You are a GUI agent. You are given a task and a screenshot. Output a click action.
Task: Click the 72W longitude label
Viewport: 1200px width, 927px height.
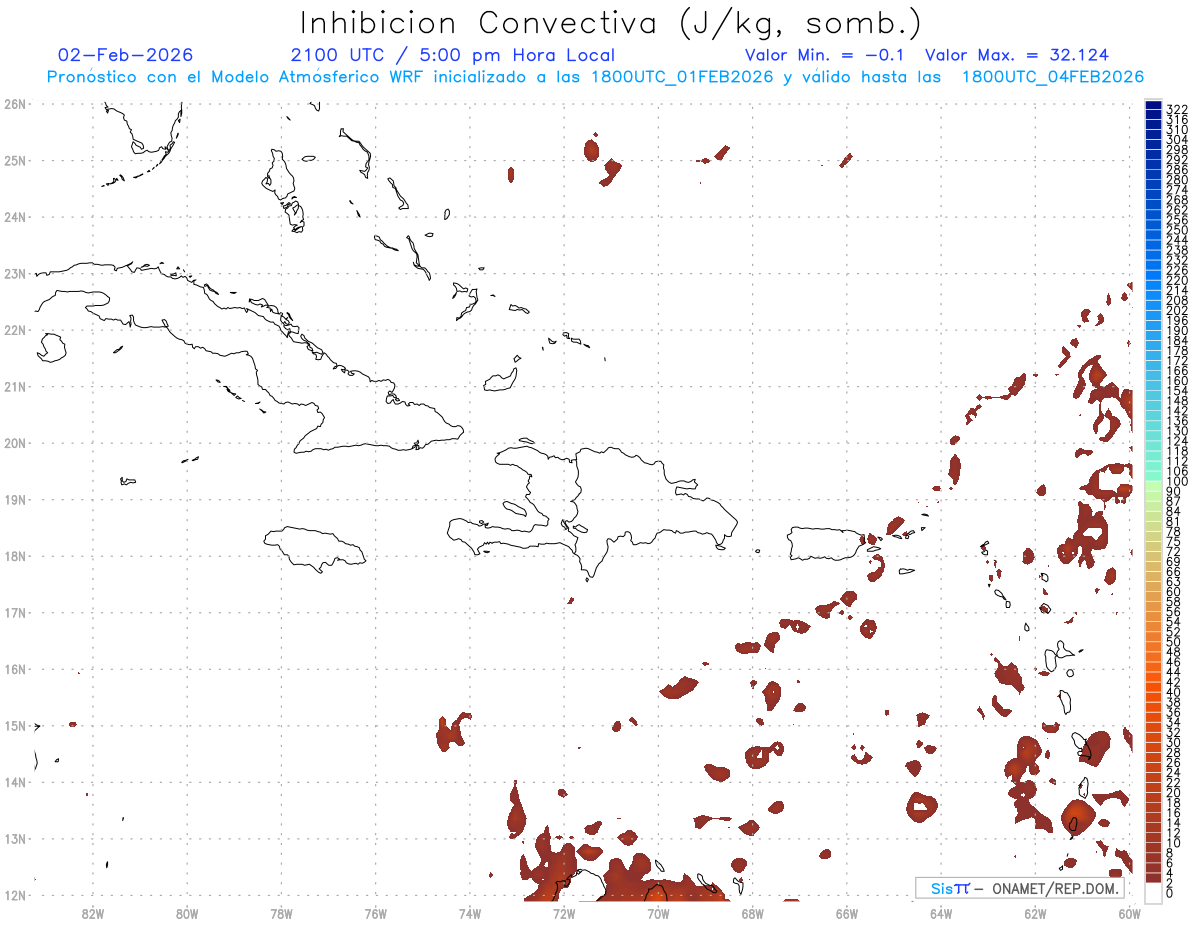coord(564,912)
